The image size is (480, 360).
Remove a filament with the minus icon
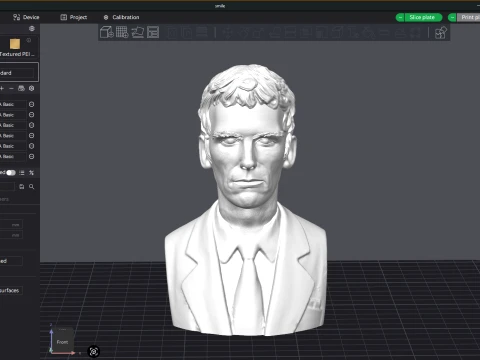tap(11, 88)
